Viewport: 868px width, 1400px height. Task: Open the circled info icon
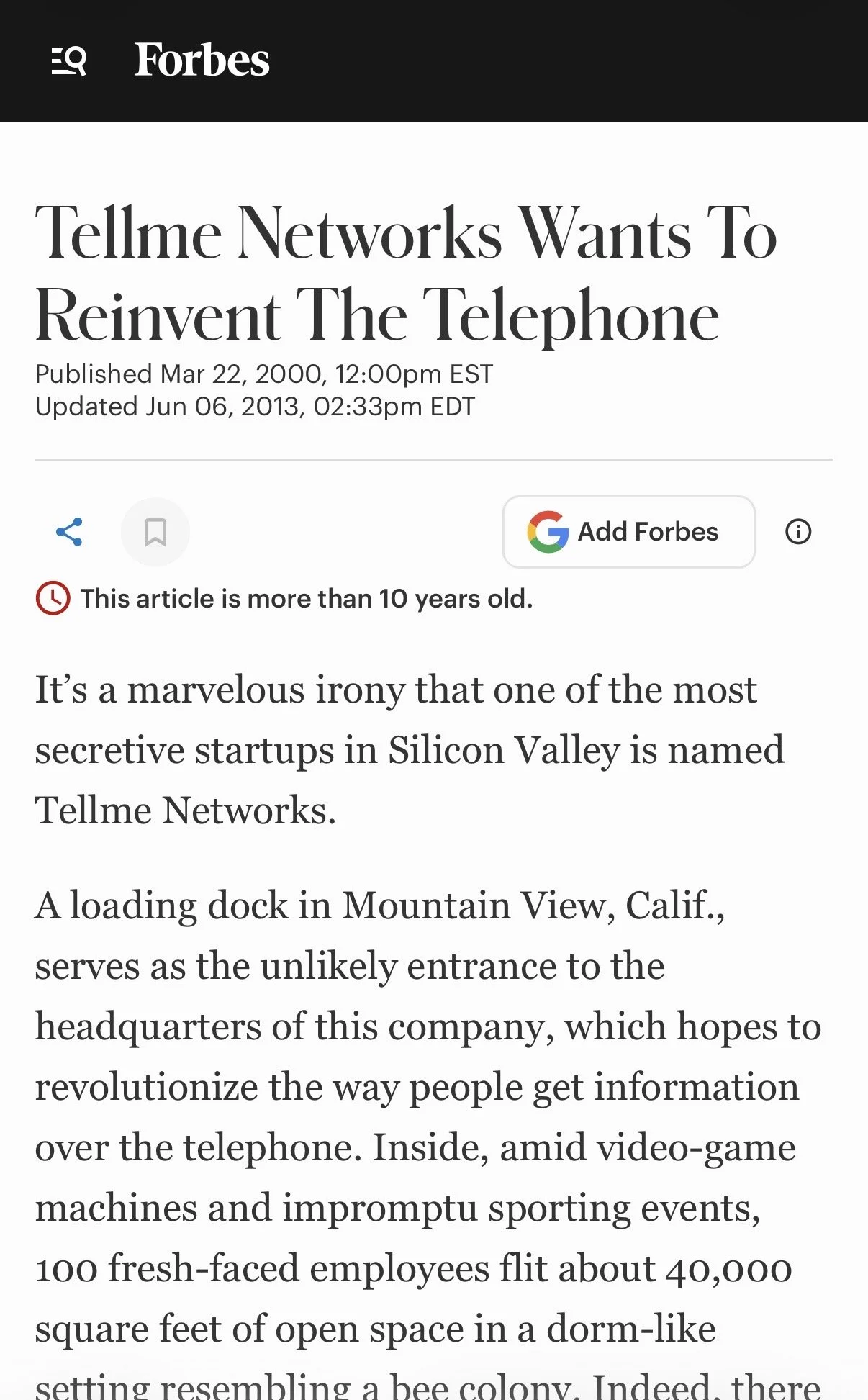click(797, 532)
